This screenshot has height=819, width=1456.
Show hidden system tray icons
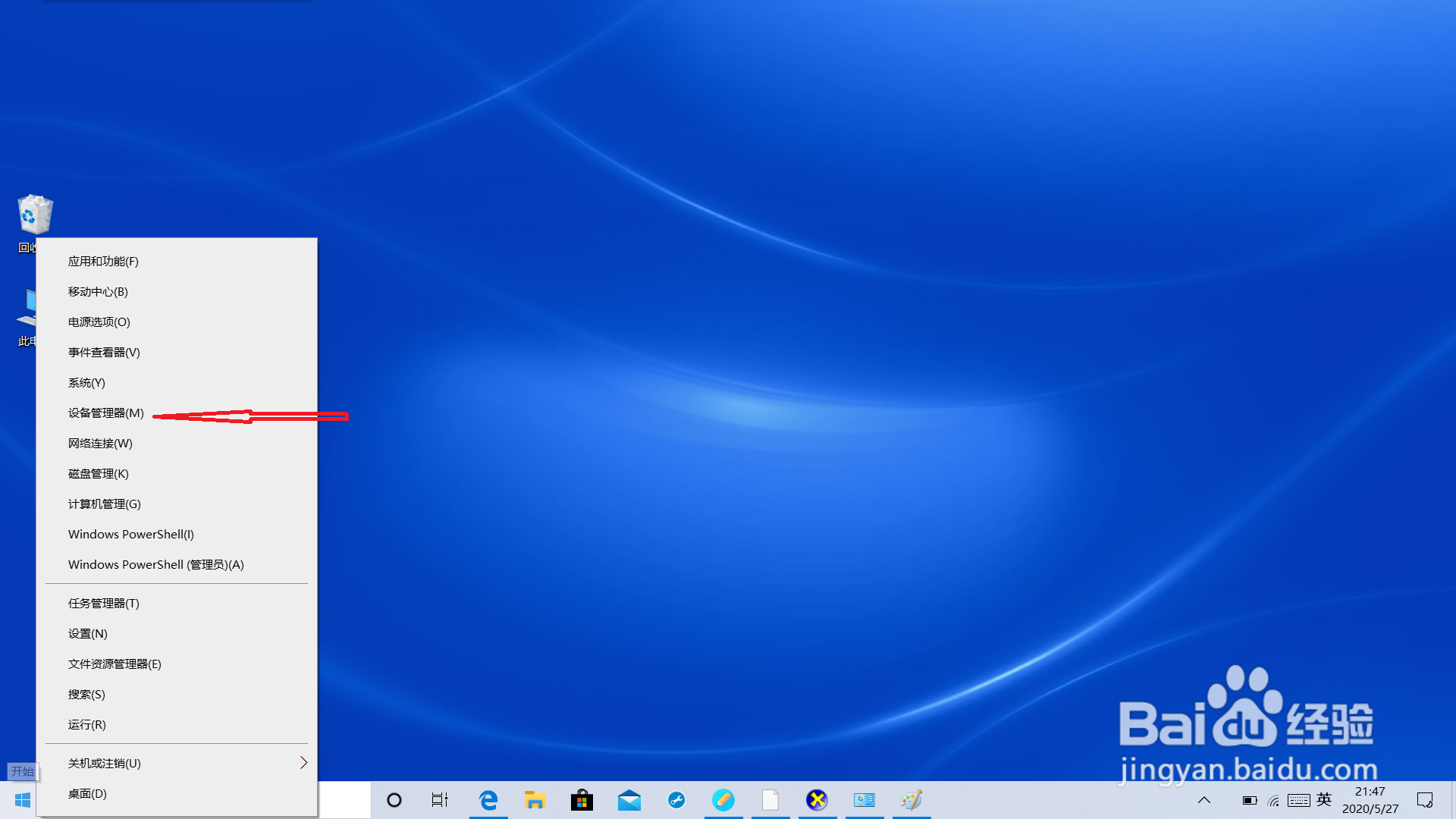(1204, 800)
